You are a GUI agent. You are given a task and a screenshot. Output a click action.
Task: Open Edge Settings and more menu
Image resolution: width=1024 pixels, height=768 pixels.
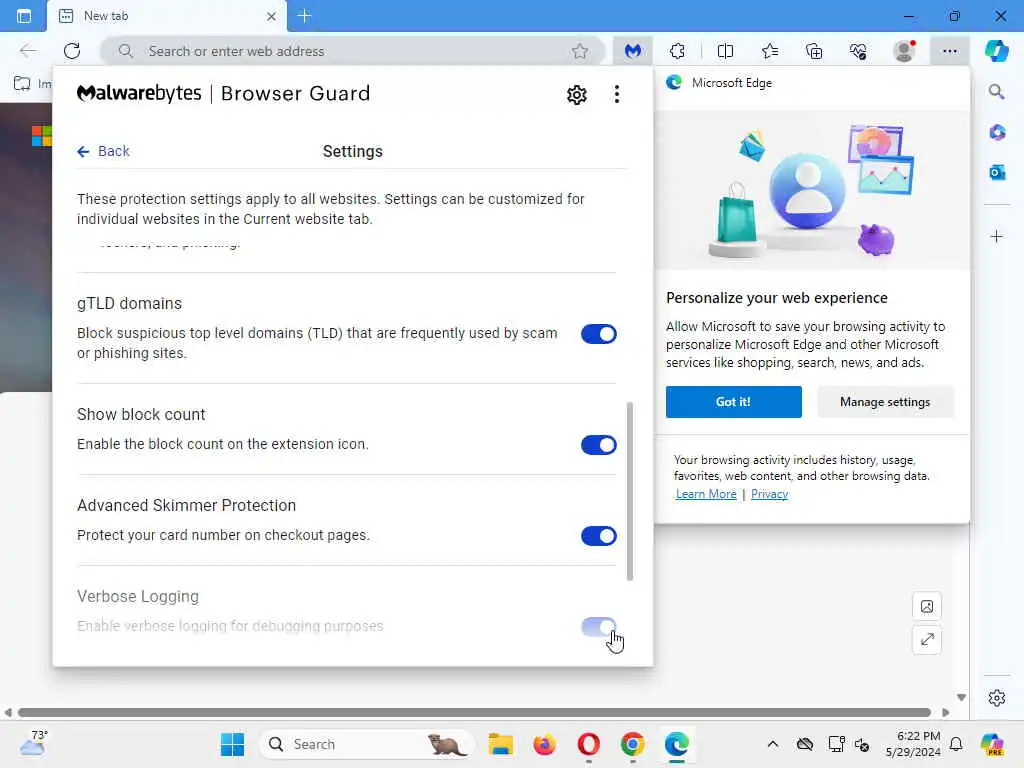950,51
